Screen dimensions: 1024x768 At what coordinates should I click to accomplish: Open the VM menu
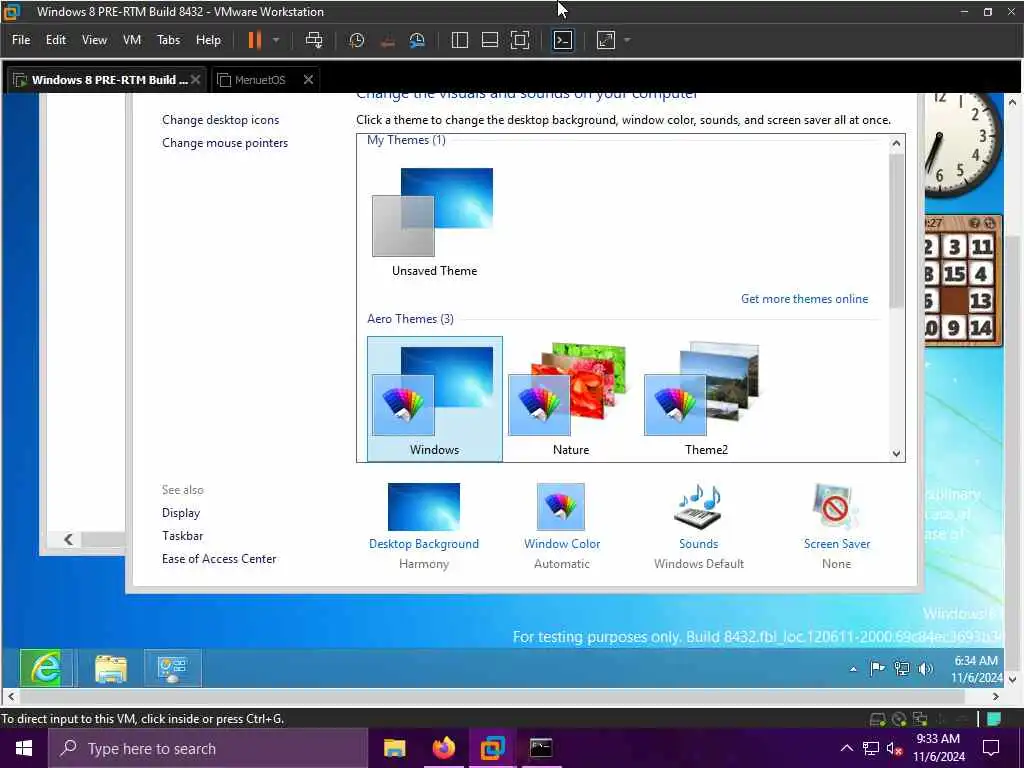132,40
